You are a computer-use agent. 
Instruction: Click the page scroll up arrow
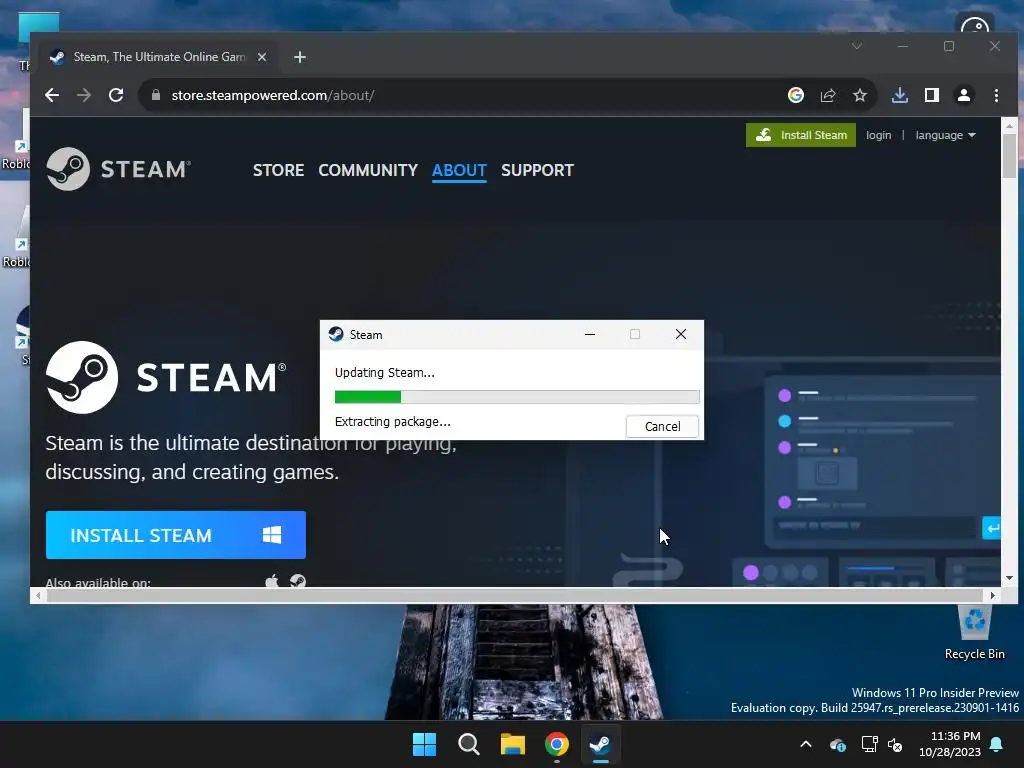click(x=1010, y=125)
